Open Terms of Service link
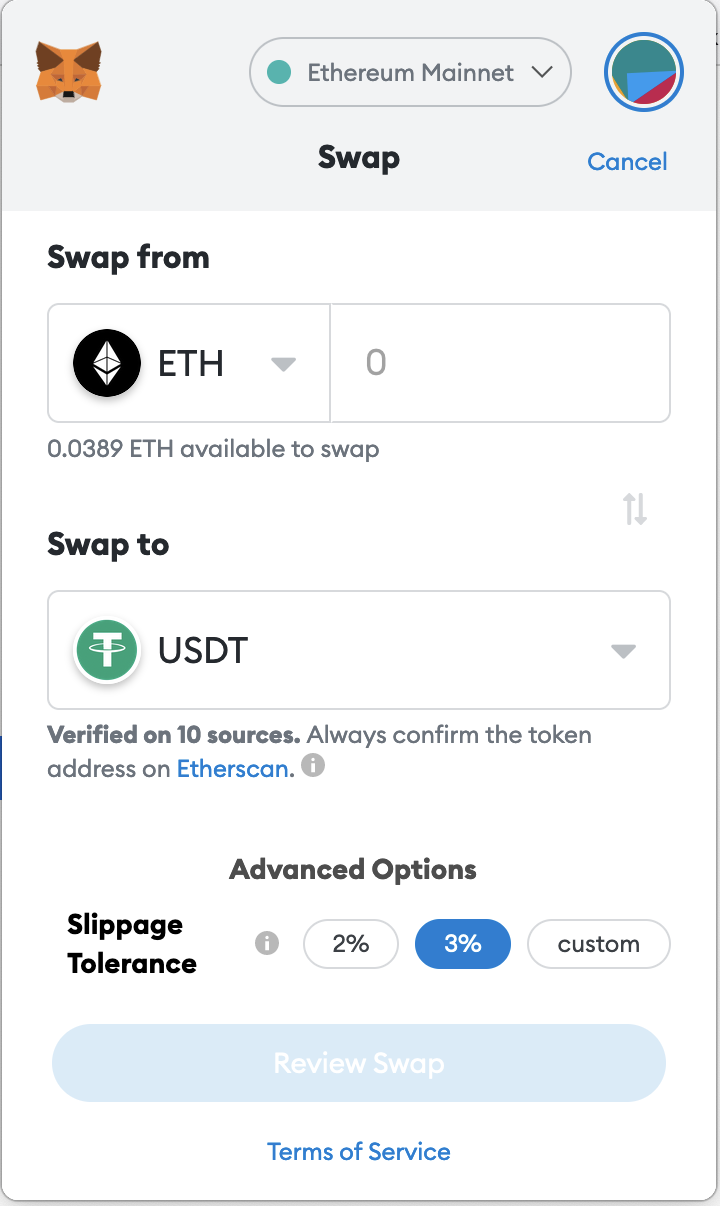 359,1152
